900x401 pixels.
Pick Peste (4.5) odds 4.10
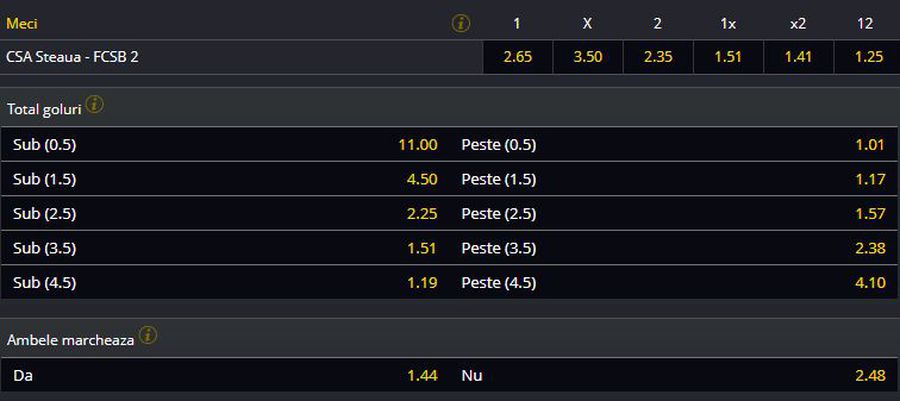click(674, 282)
